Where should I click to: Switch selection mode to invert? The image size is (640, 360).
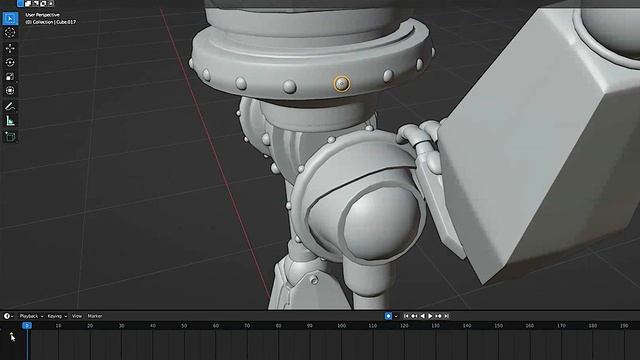pos(43,3)
